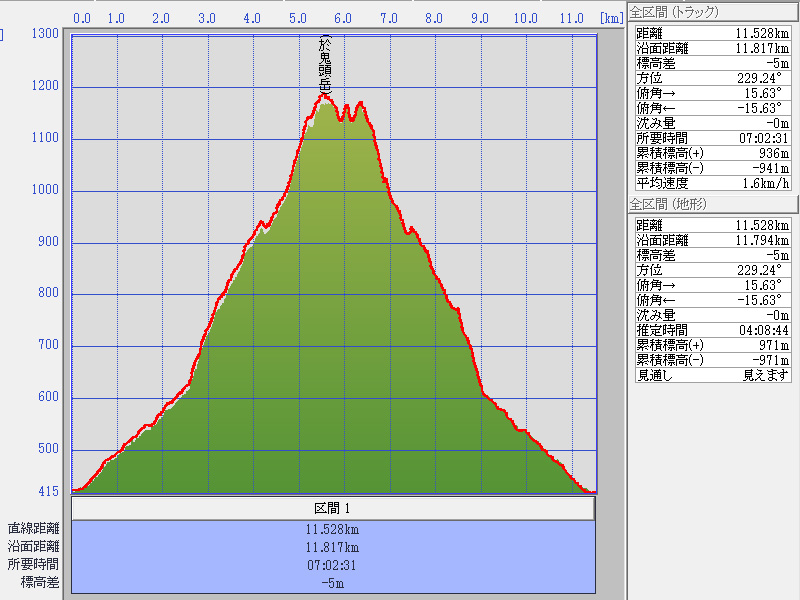800x600 pixels.
Task: Click the 沿面距離 11.794km terrain row
Action: [x=713, y=240]
